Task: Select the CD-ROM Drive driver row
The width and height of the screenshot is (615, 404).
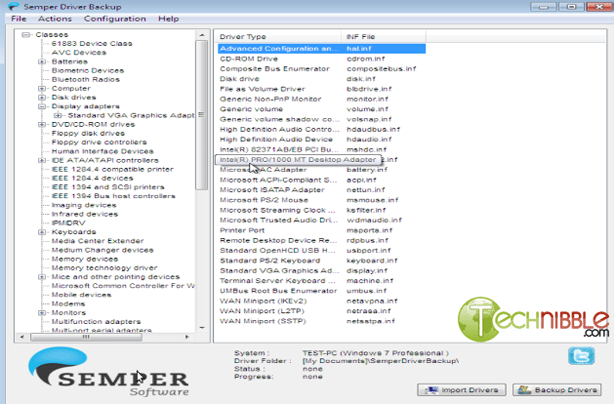Action: 322,59
